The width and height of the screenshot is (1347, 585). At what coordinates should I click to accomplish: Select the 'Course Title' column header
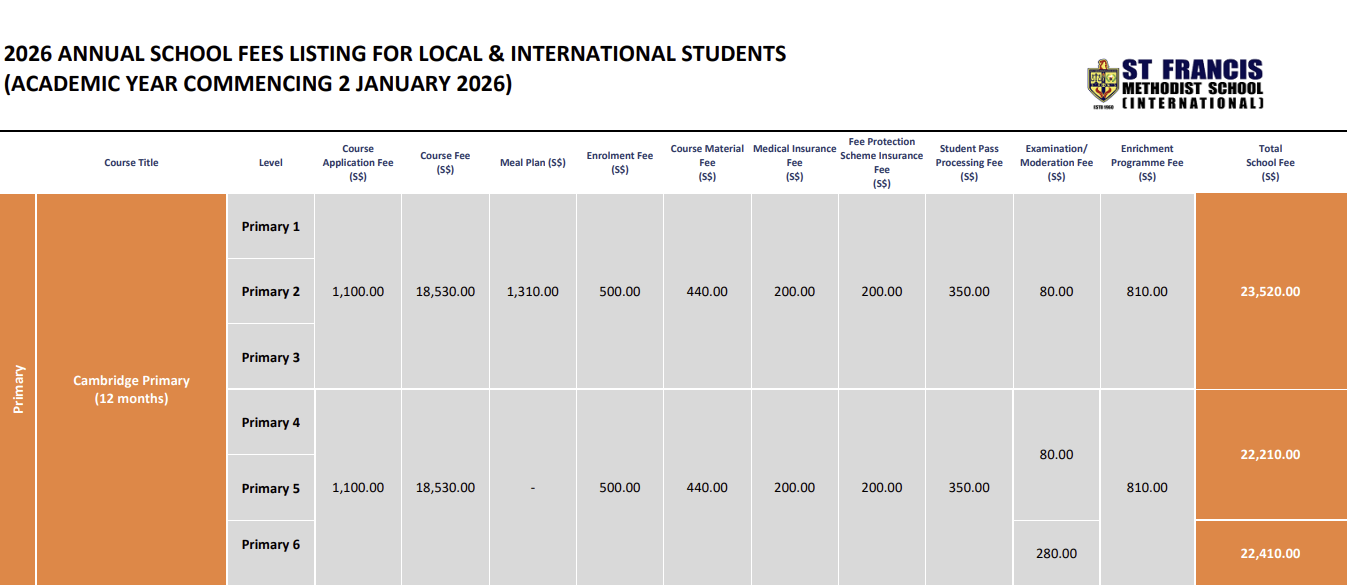click(131, 163)
